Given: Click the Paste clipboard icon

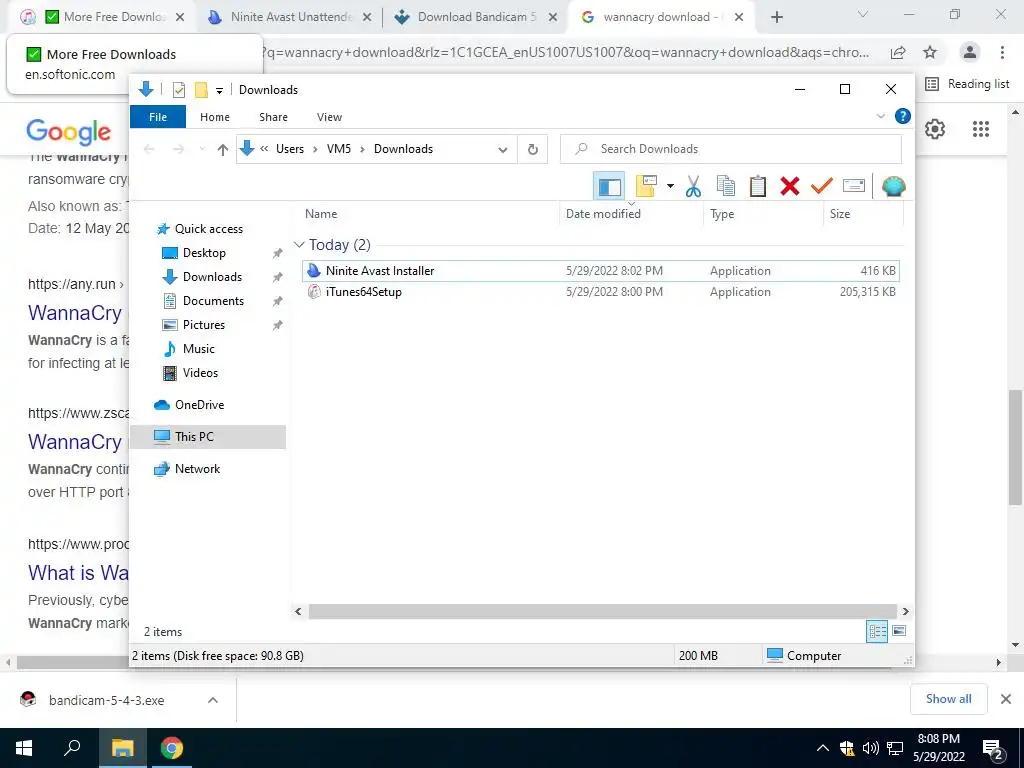Looking at the screenshot, I should tap(758, 186).
